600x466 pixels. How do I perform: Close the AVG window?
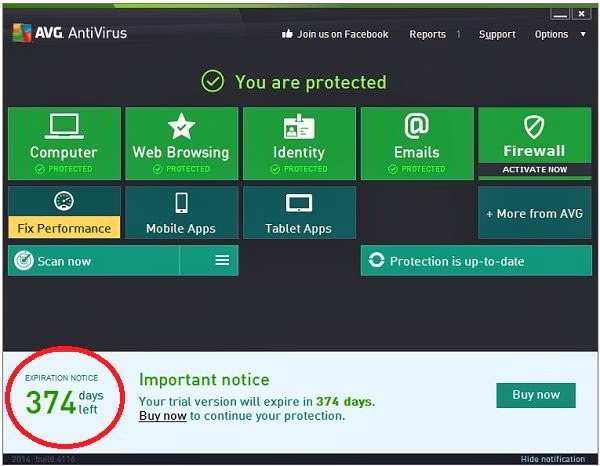coord(582,14)
